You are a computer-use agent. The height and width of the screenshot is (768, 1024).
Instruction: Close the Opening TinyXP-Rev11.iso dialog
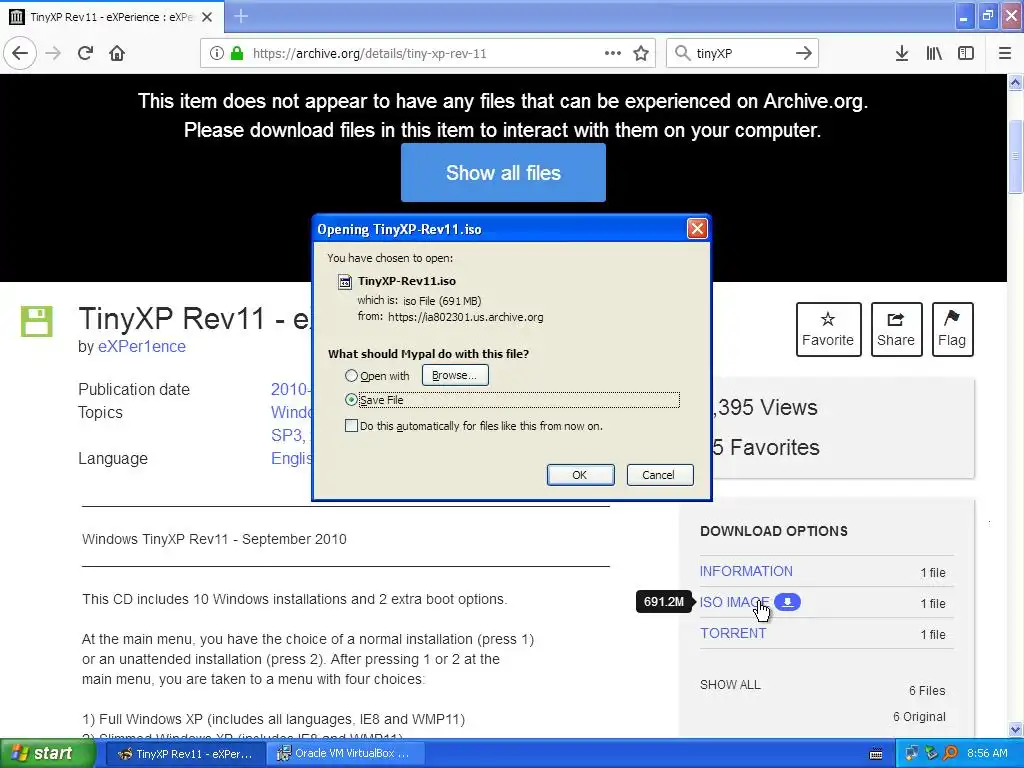pyautogui.click(x=697, y=229)
